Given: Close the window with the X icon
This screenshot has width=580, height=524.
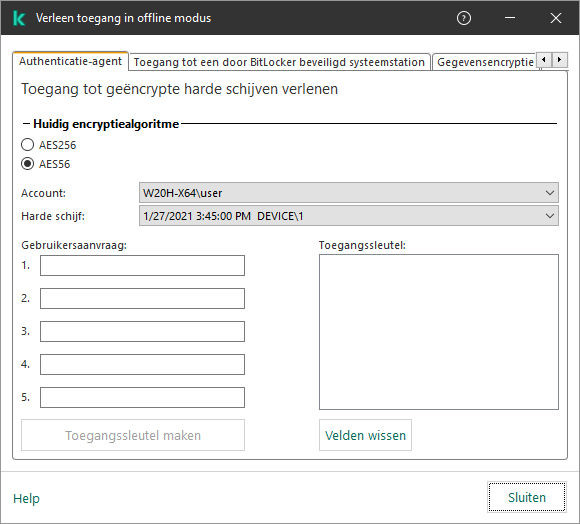Looking at the screenshot, I should 556,18.
